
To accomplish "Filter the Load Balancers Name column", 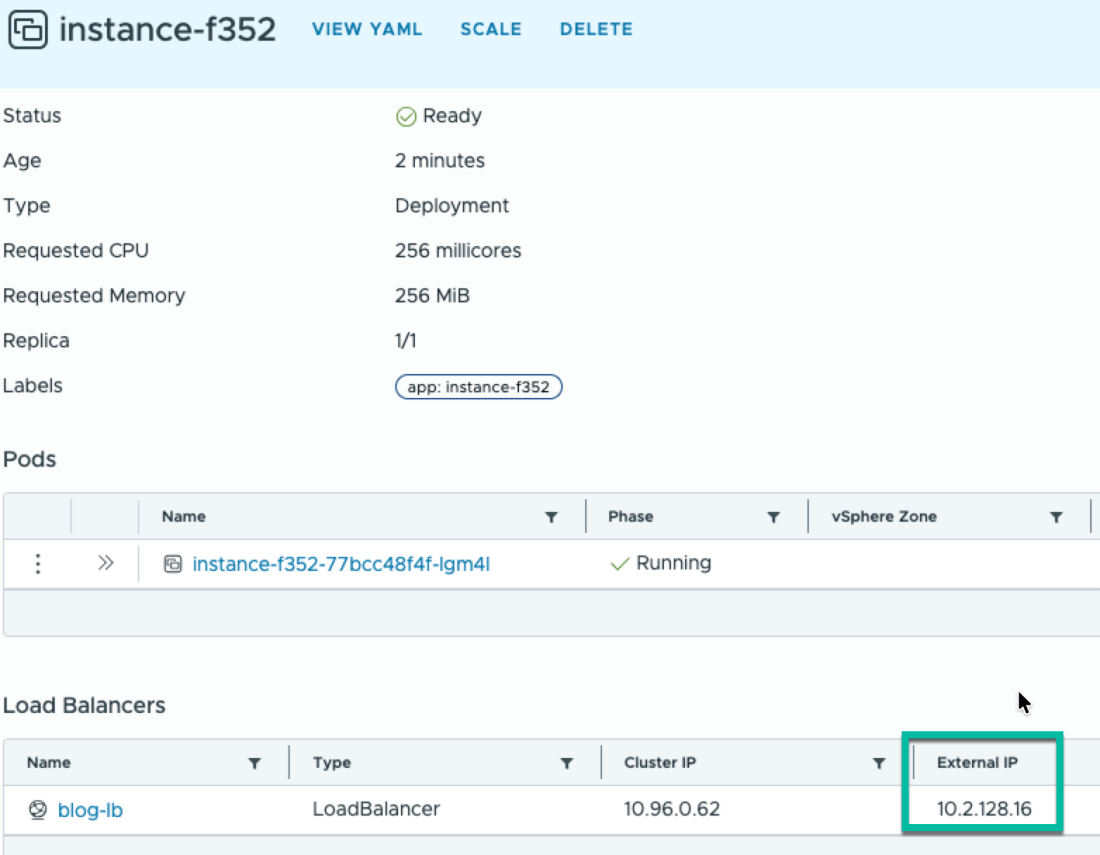I will (255, 763).
